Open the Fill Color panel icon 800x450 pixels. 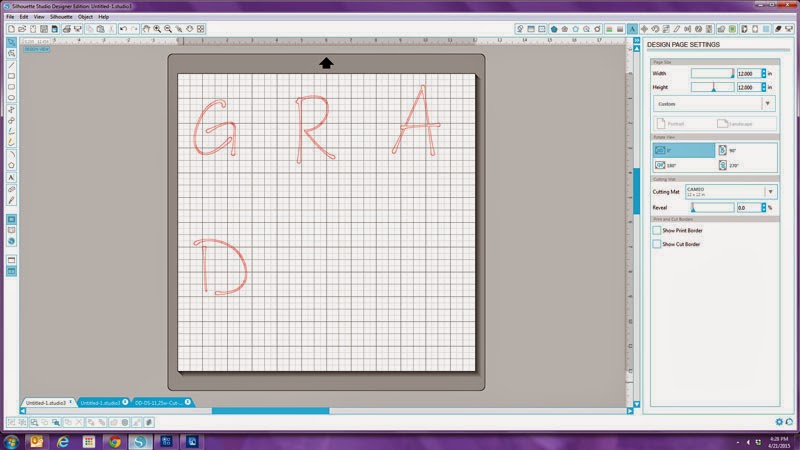point(554,29)
